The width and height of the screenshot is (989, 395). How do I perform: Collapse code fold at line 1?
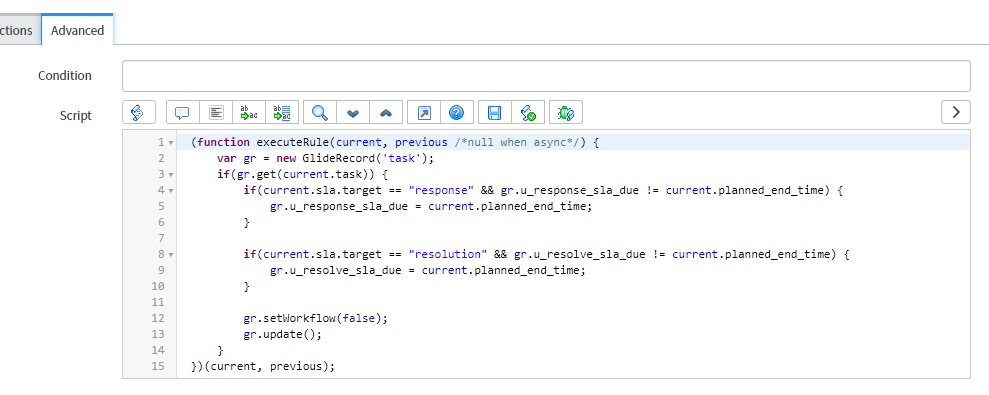pos(171,143)
